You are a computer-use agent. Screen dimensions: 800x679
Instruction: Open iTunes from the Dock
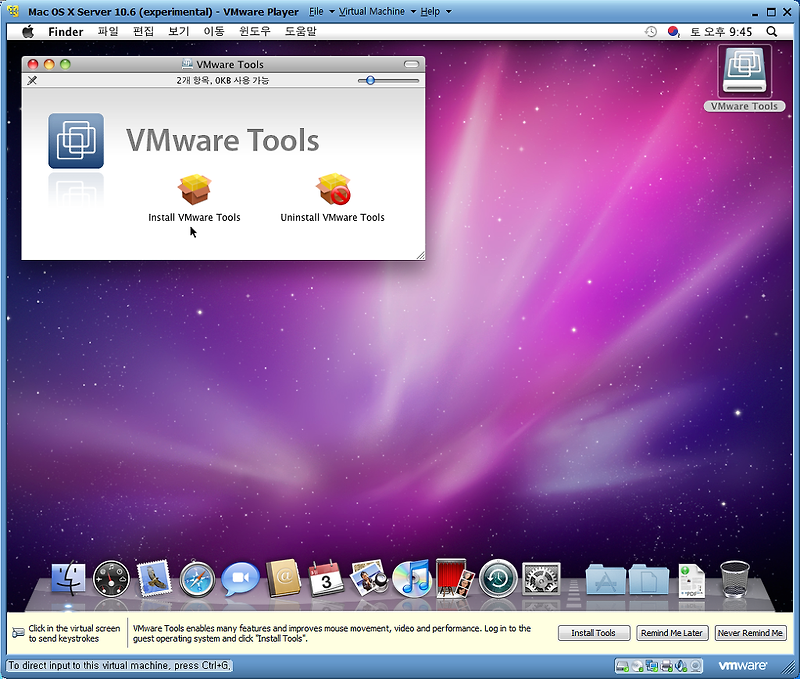point(412,578)
